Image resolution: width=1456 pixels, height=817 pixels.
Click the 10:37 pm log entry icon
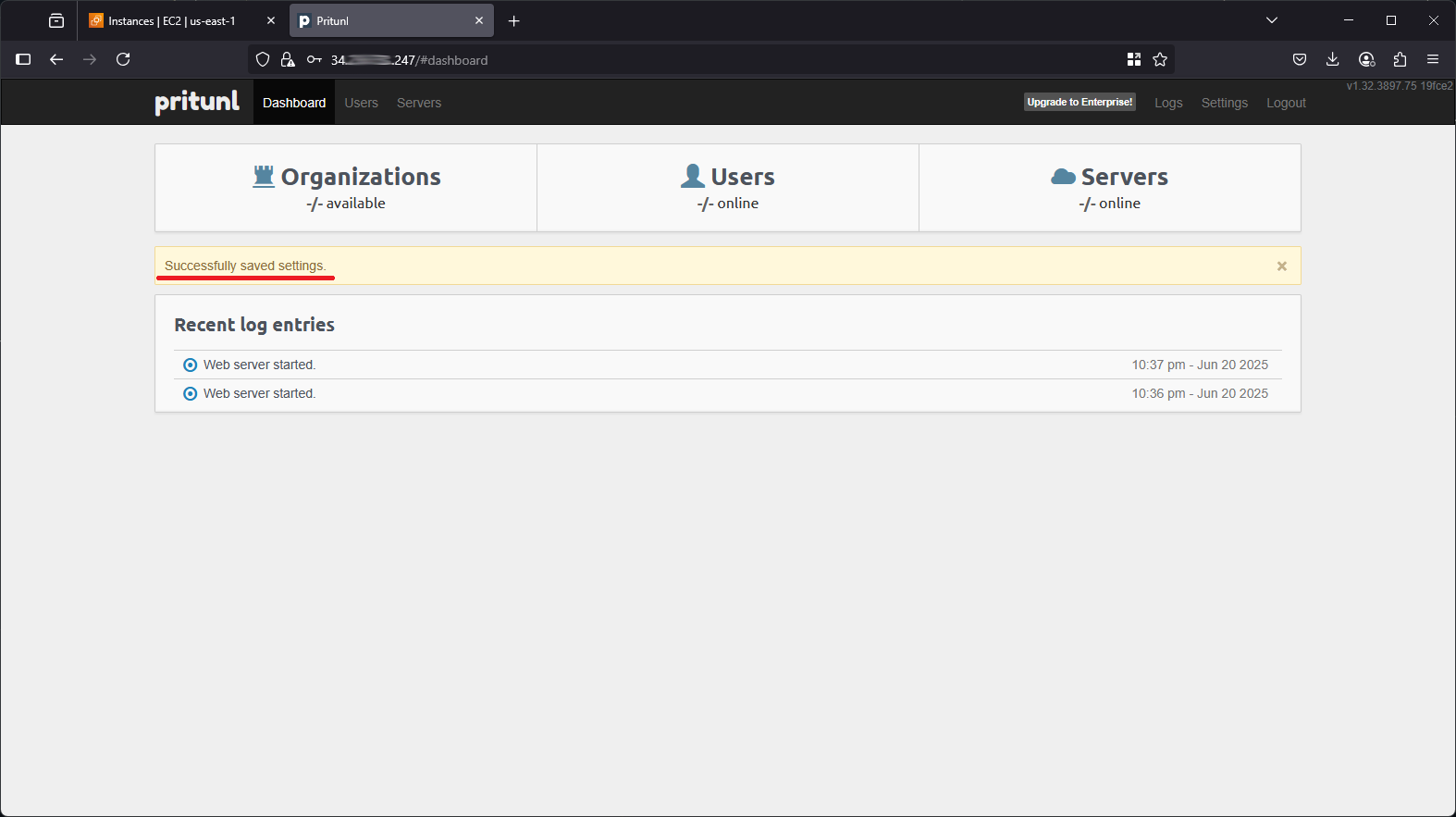(x=191, y=365)
